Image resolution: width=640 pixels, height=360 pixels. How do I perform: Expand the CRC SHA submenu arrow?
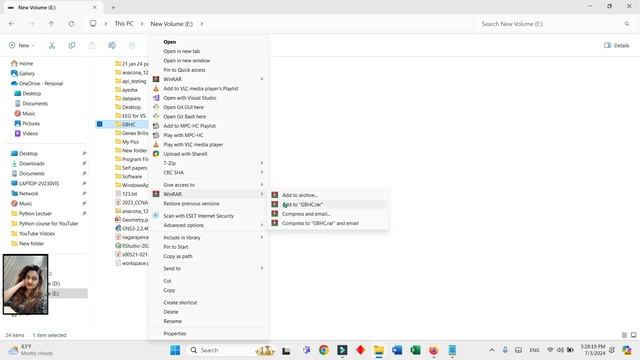262,172
